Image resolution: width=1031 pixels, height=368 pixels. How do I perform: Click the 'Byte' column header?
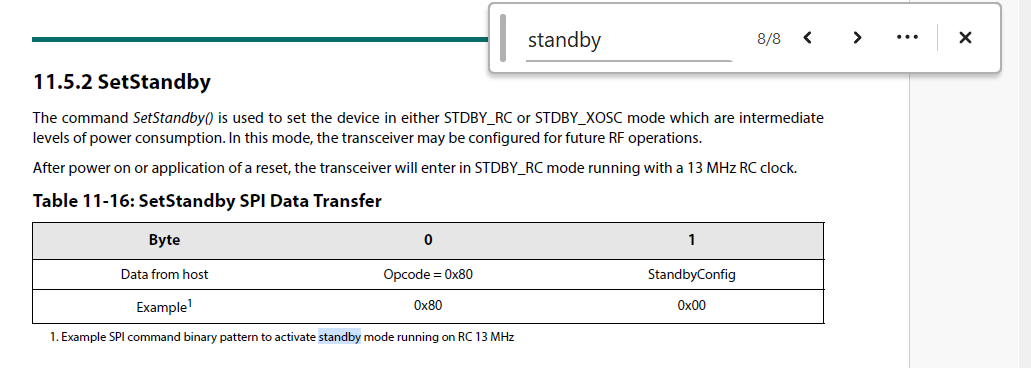[x=164, y=240]
